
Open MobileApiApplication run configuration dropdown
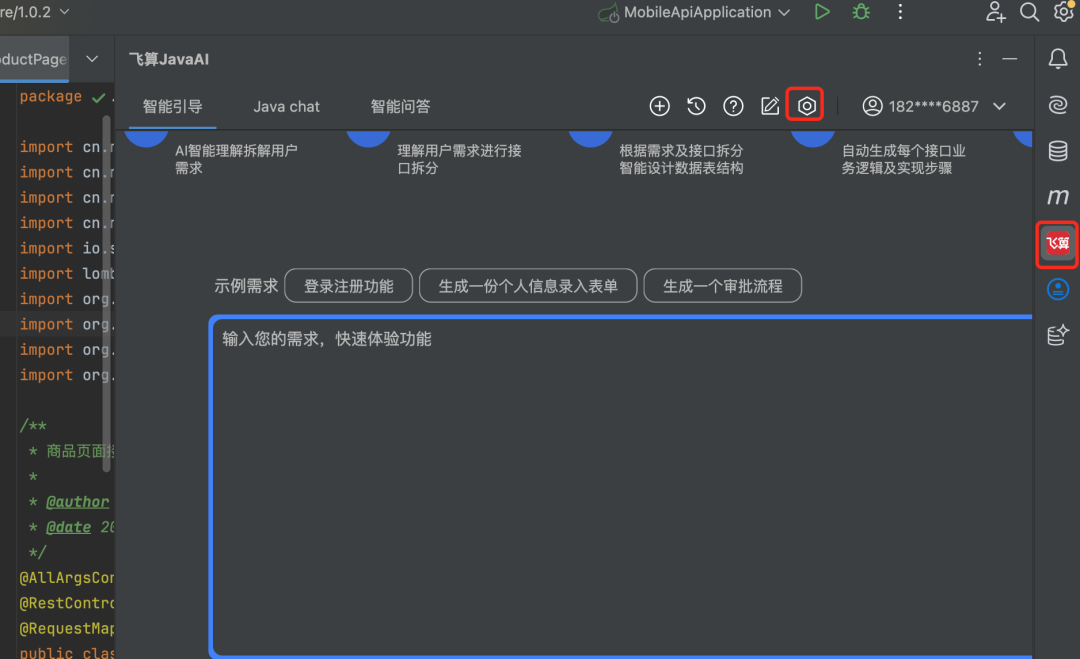(784, 12)
